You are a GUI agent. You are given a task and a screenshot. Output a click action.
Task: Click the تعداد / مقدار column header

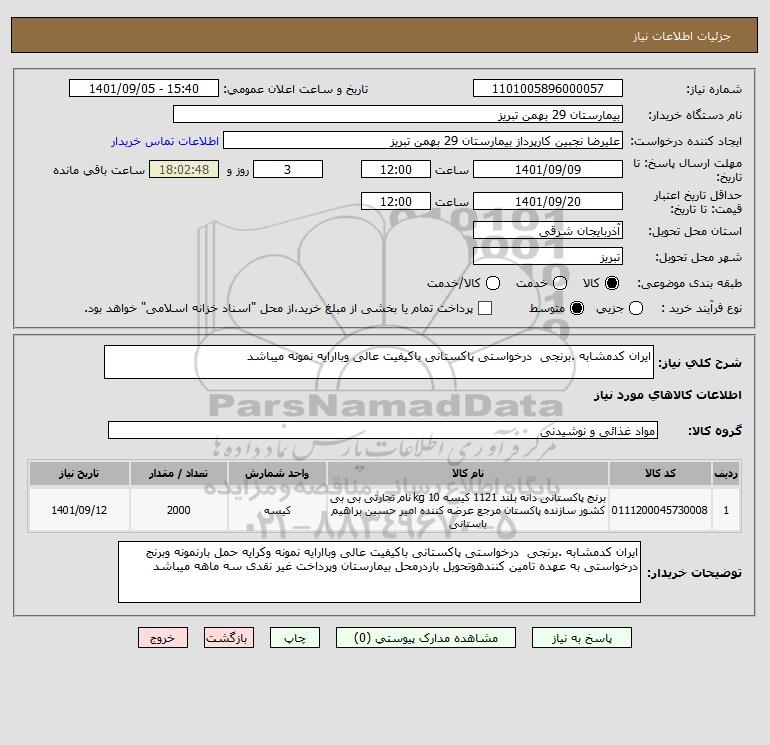pyautogui.click(x=178, y=473)
